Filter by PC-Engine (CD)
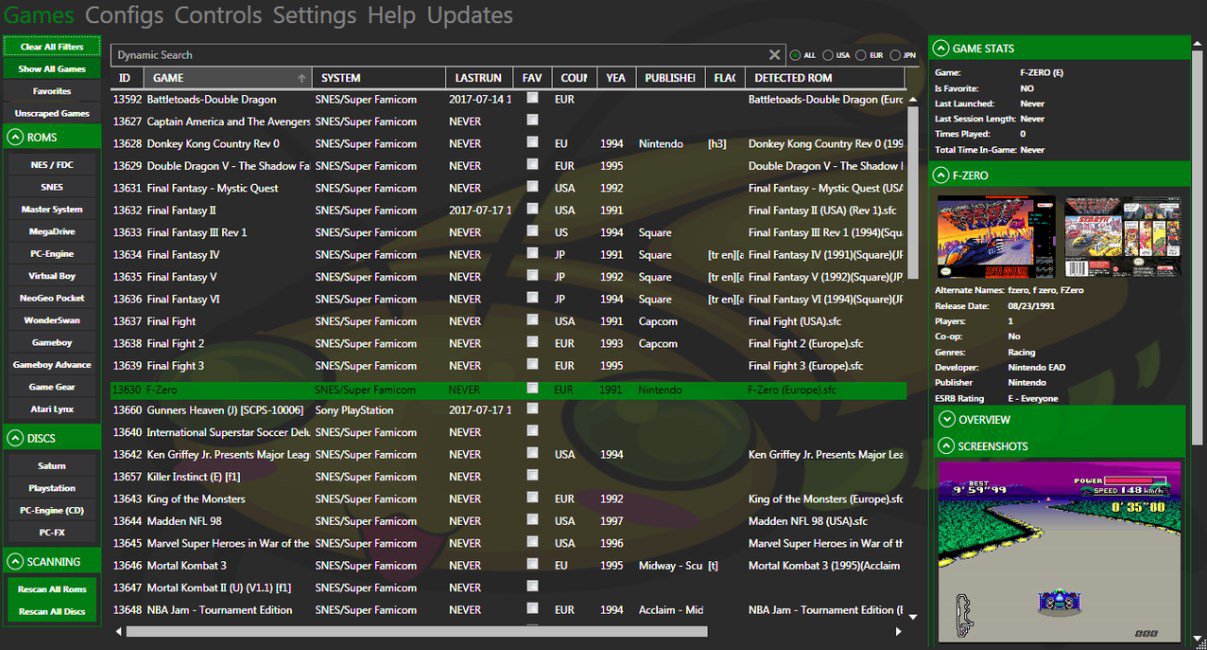Screen dimensions: 1207x650 (x=52, y=510)
